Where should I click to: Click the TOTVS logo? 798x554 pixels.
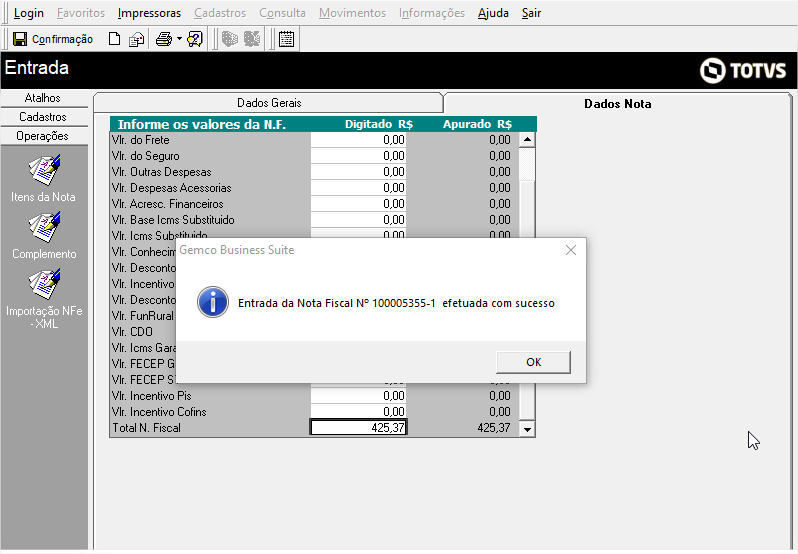pos(743,70)
